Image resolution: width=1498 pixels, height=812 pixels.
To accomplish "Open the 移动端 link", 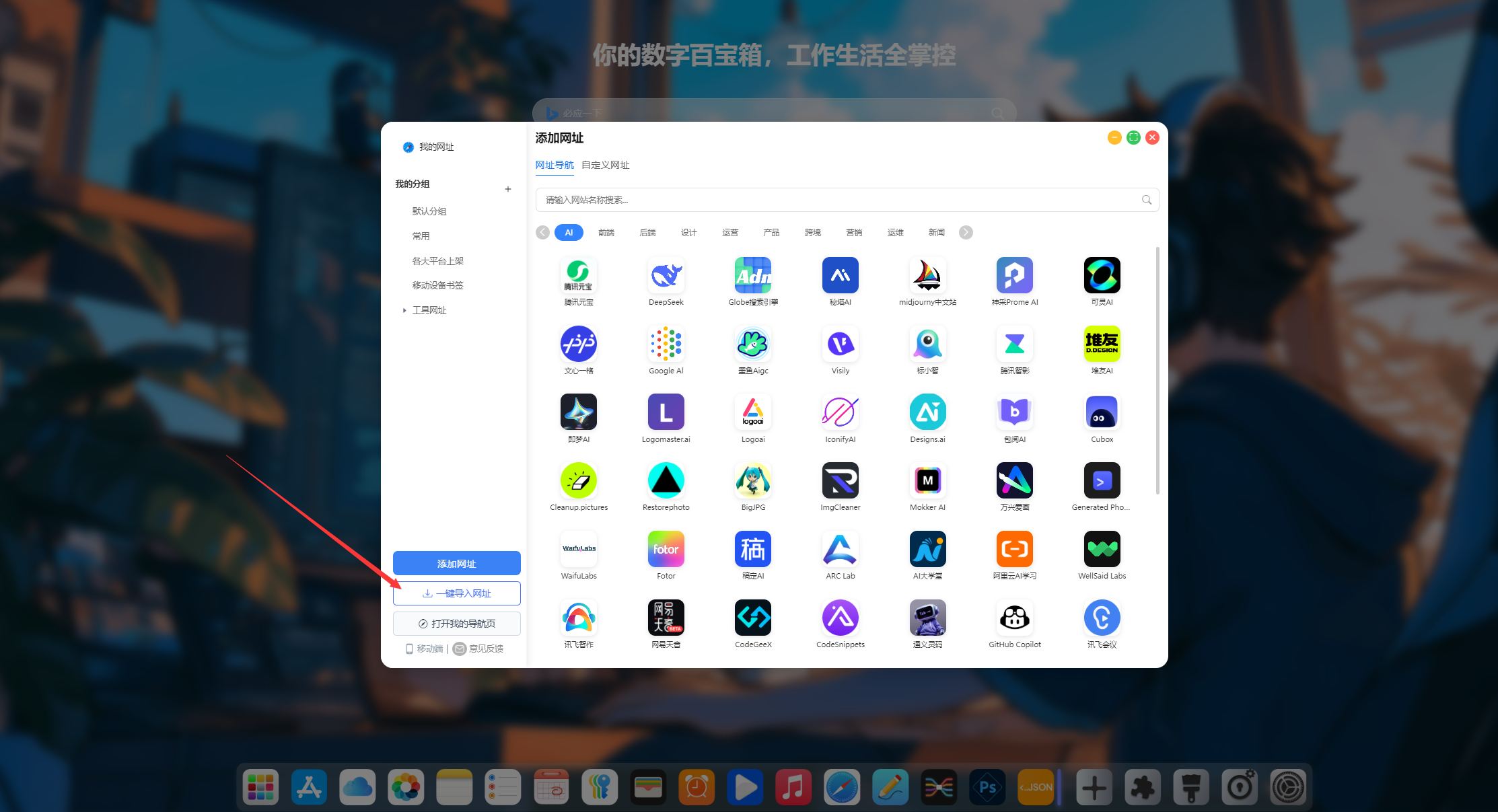I will (x=424, y=649).
